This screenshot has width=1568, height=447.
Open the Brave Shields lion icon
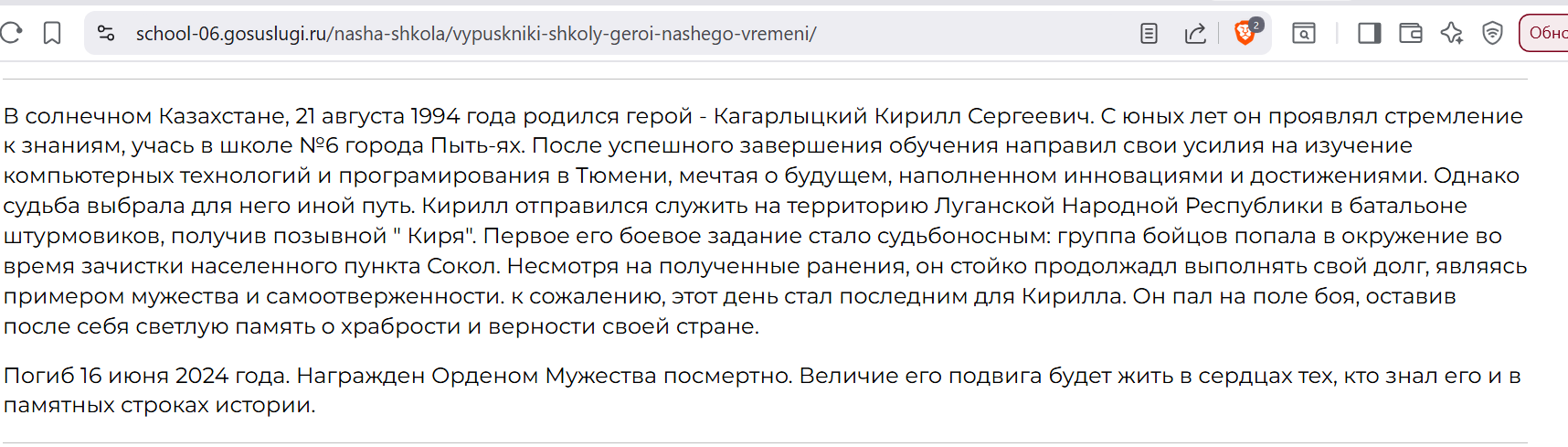pyautogui.click(x=1244, y=35)
